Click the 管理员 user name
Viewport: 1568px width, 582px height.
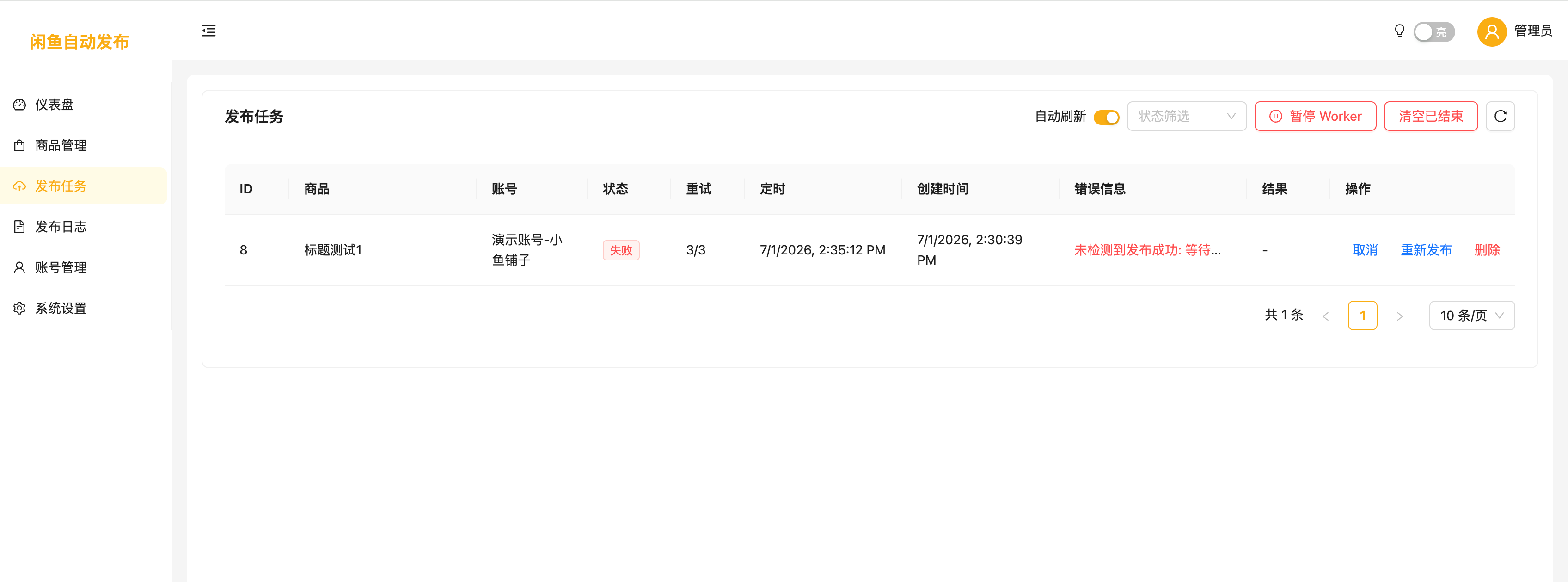point(1533,31)
